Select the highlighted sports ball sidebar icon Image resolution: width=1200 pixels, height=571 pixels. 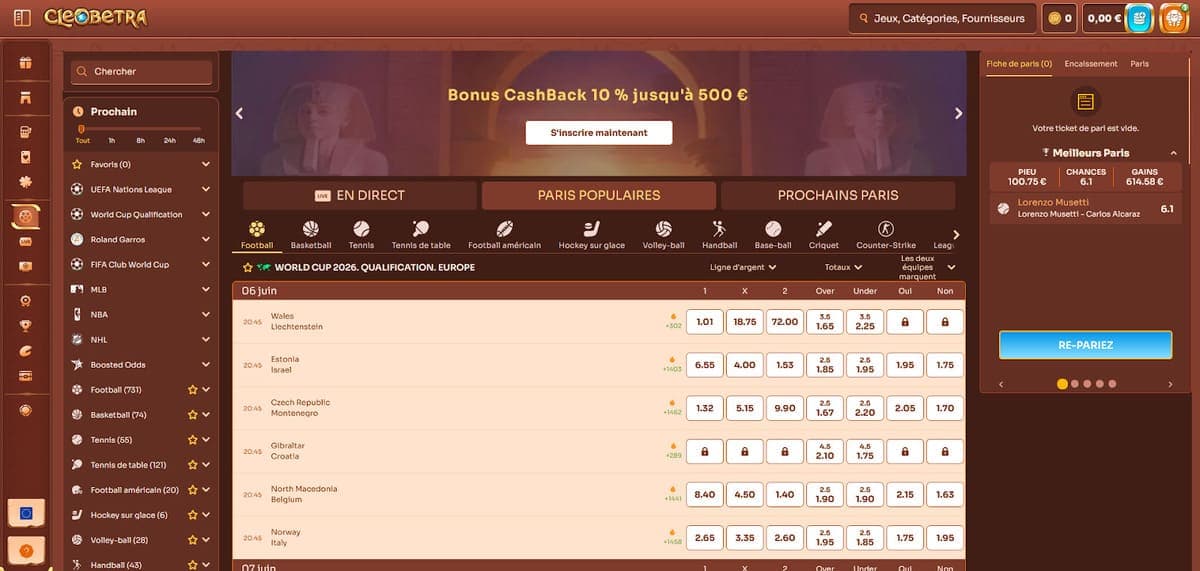[26, 216]
